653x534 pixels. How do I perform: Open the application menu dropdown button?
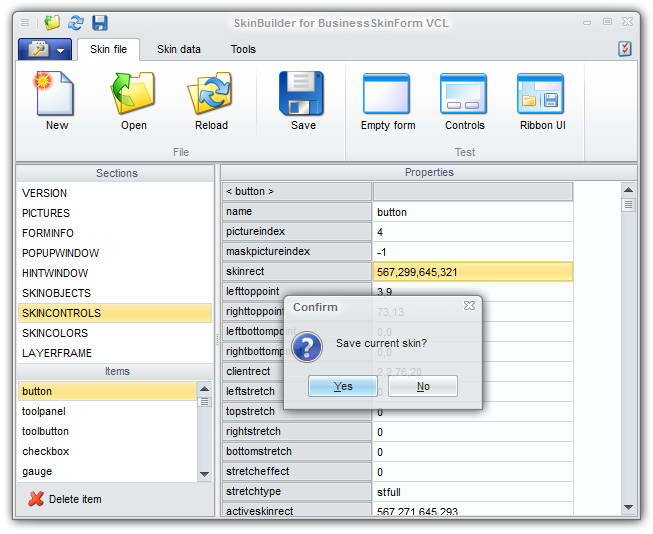pos(44,49)
